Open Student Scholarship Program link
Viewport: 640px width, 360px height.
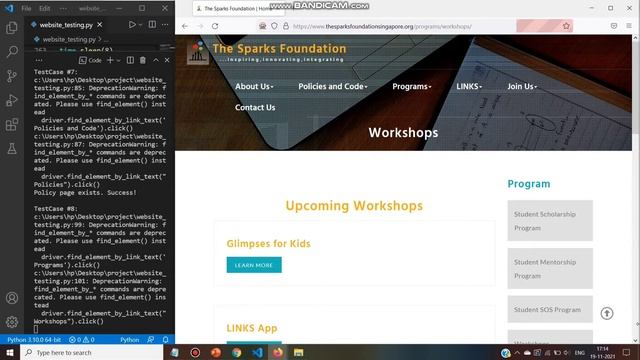click(550, 221)
